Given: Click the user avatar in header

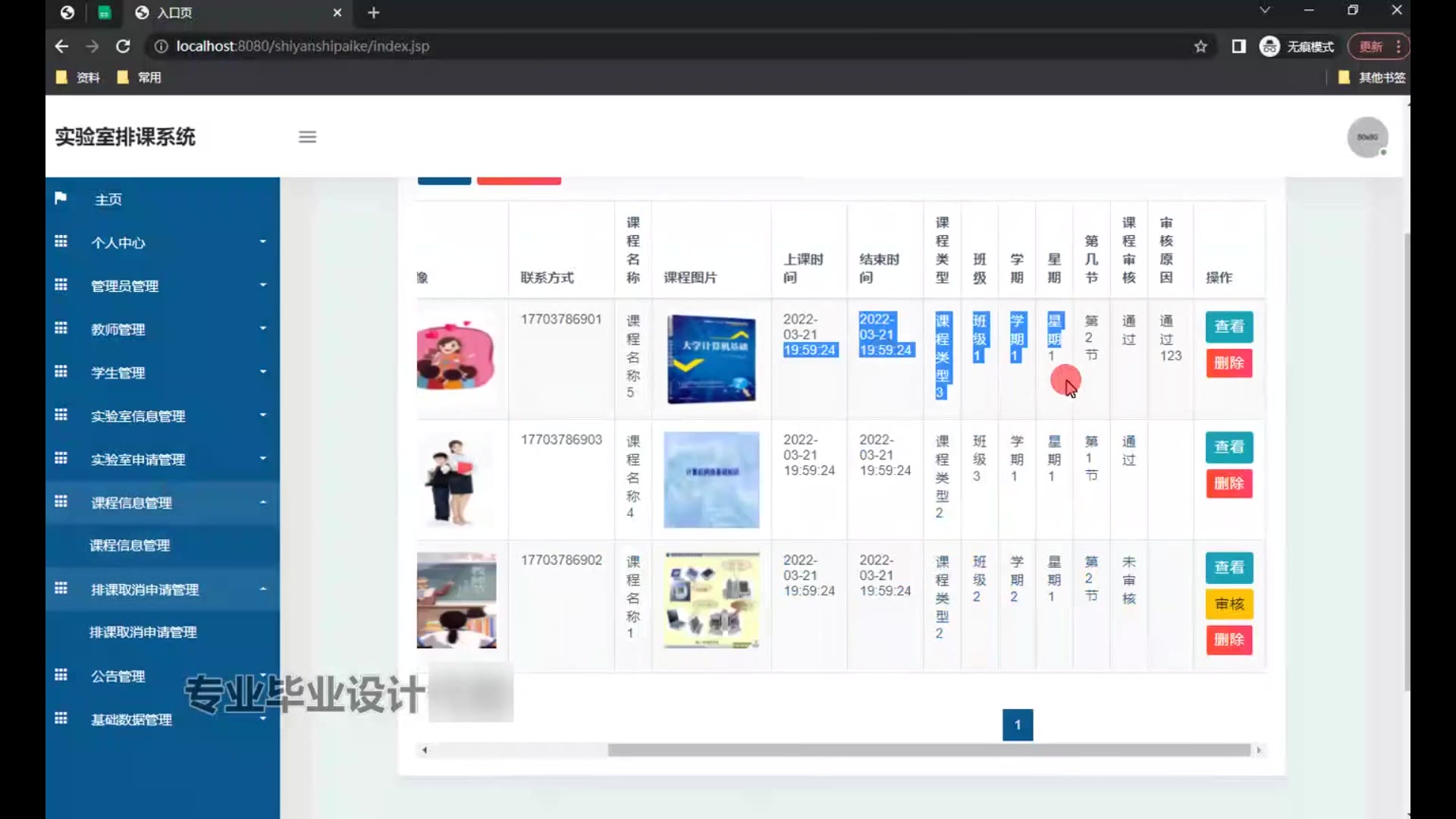Looking at the screenshot, I should tap(1367, 137).
